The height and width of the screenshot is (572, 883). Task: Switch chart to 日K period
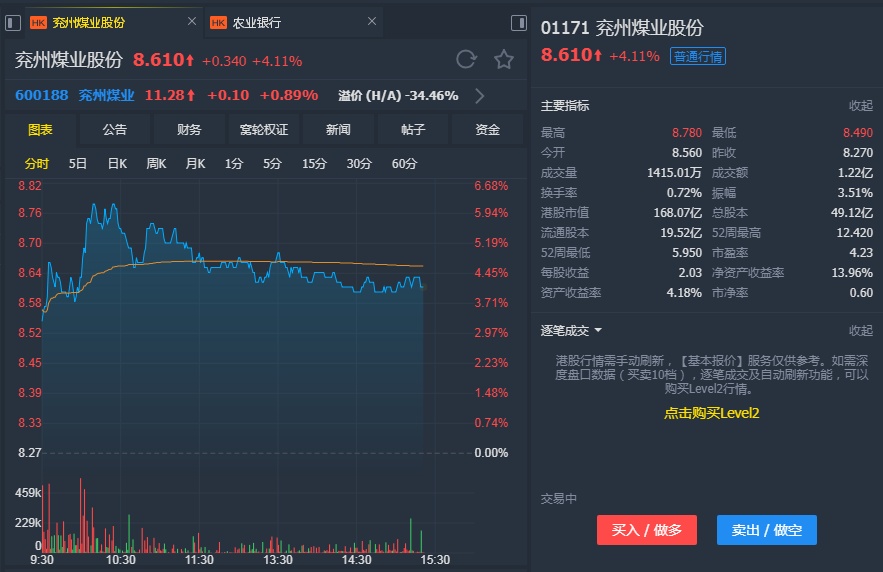pyautogui.click(x=117, y=164)
